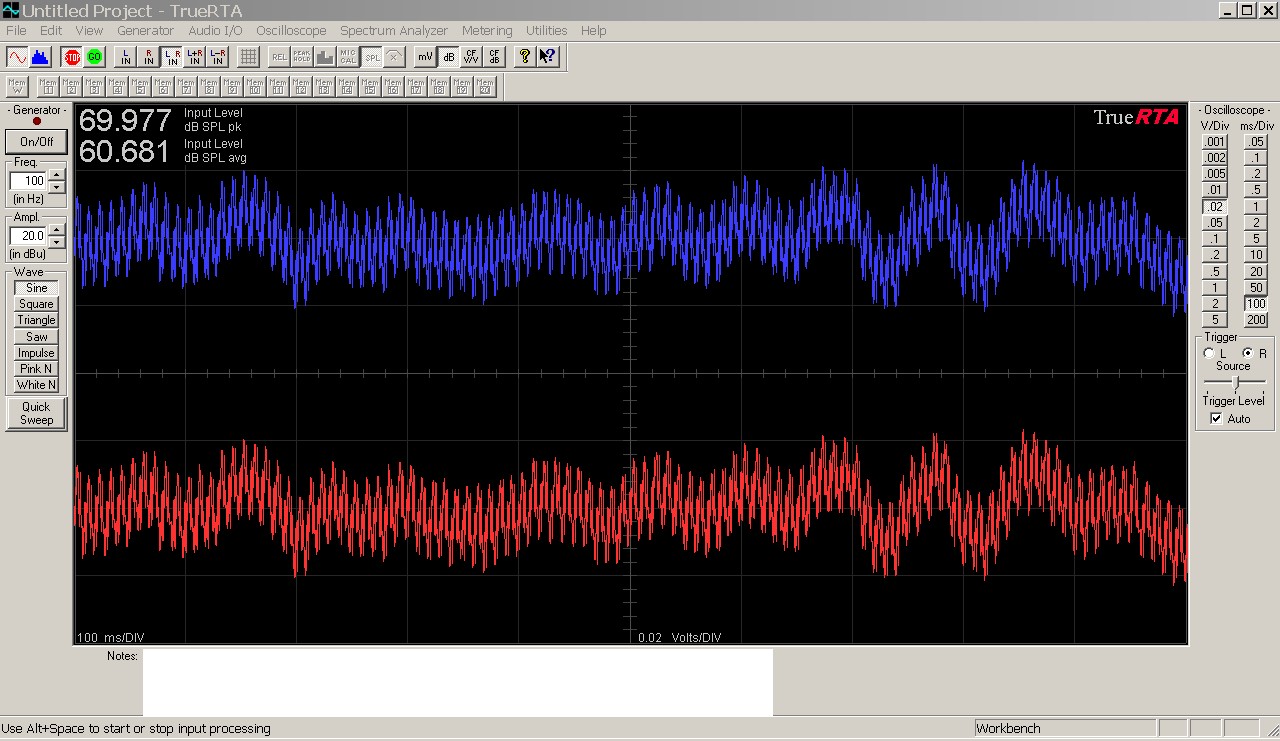Select Saw waveform
The width and height of the screenshot is (1280, 741).
click(x=36, y=337)
